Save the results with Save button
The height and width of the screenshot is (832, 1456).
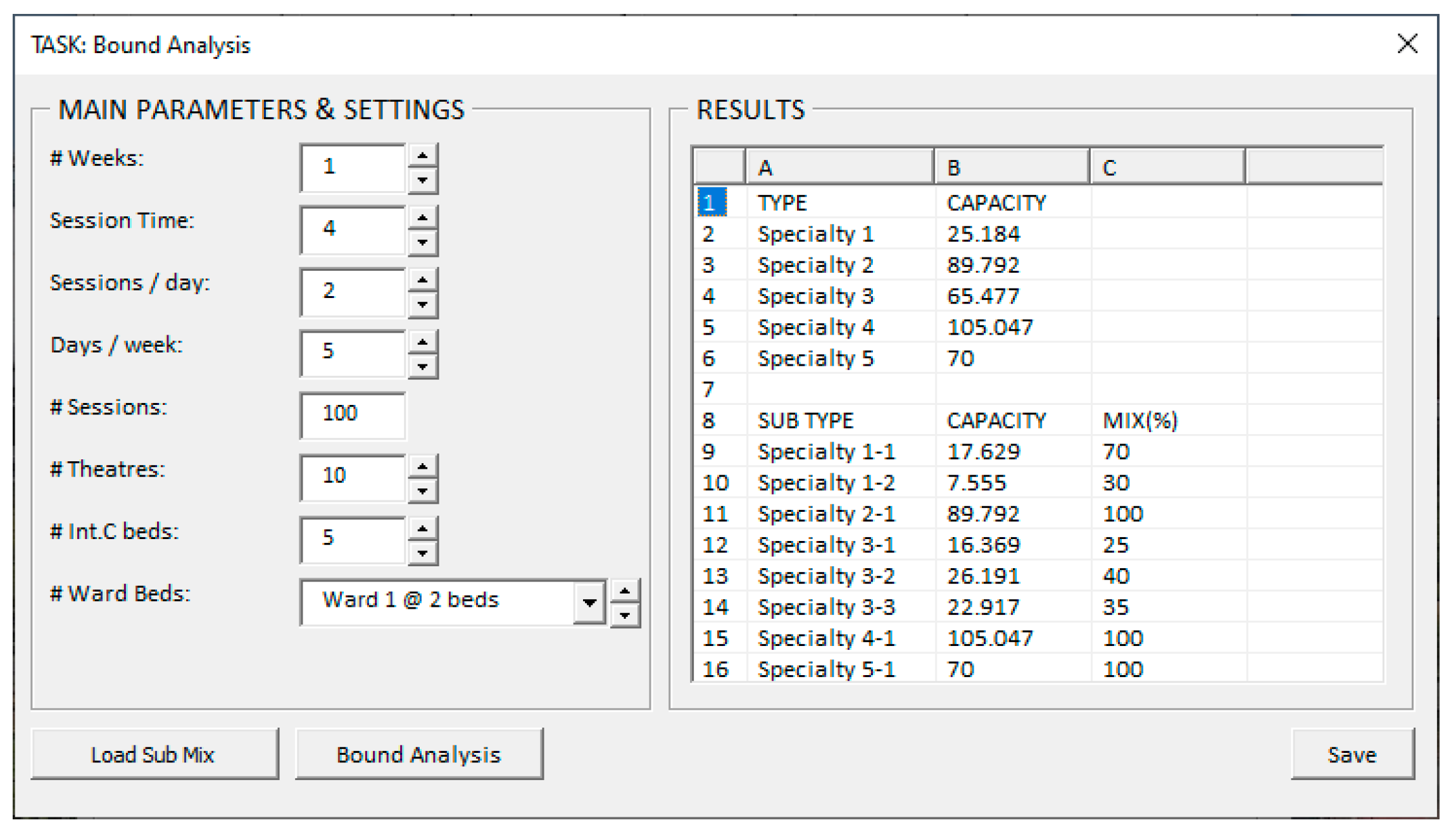(1352, 754)
